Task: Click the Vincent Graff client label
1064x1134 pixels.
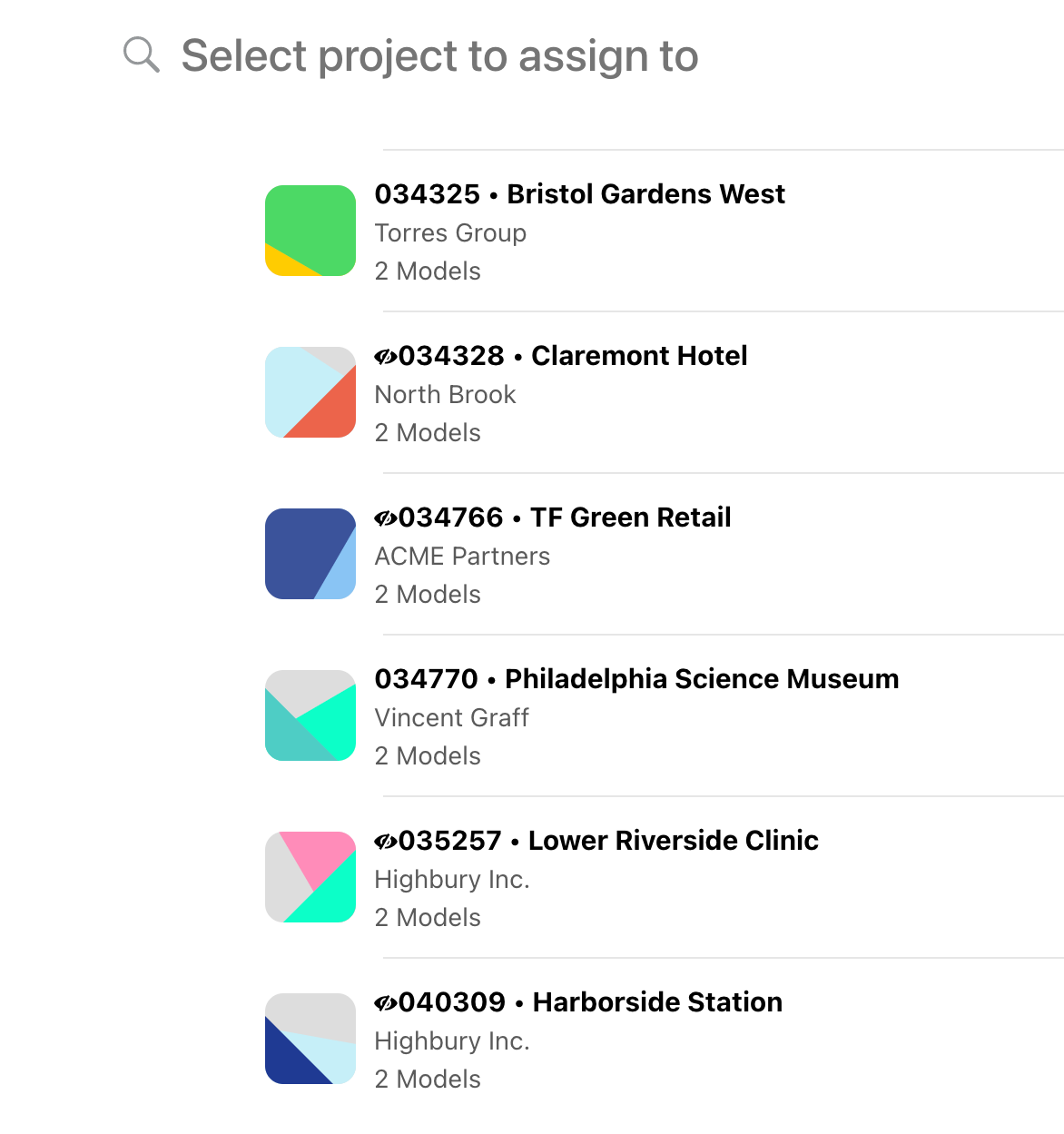Action: click(x=451, y=718)
